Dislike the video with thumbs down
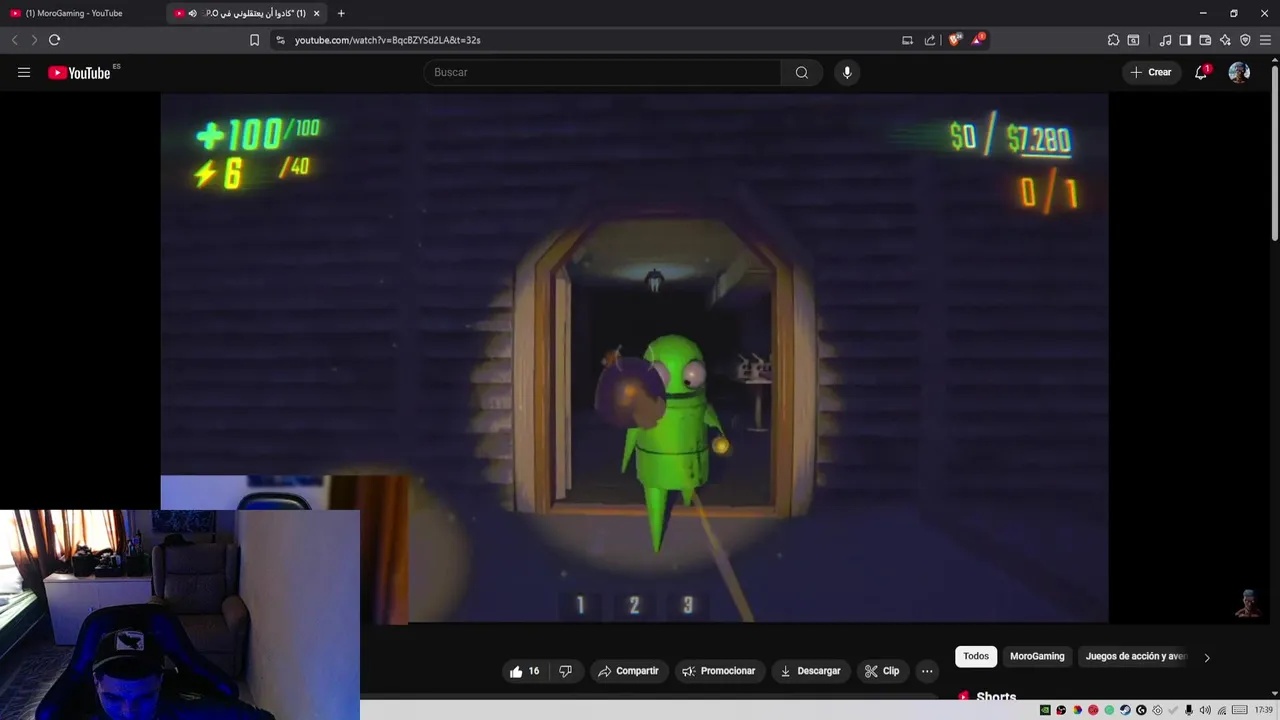 565,671
